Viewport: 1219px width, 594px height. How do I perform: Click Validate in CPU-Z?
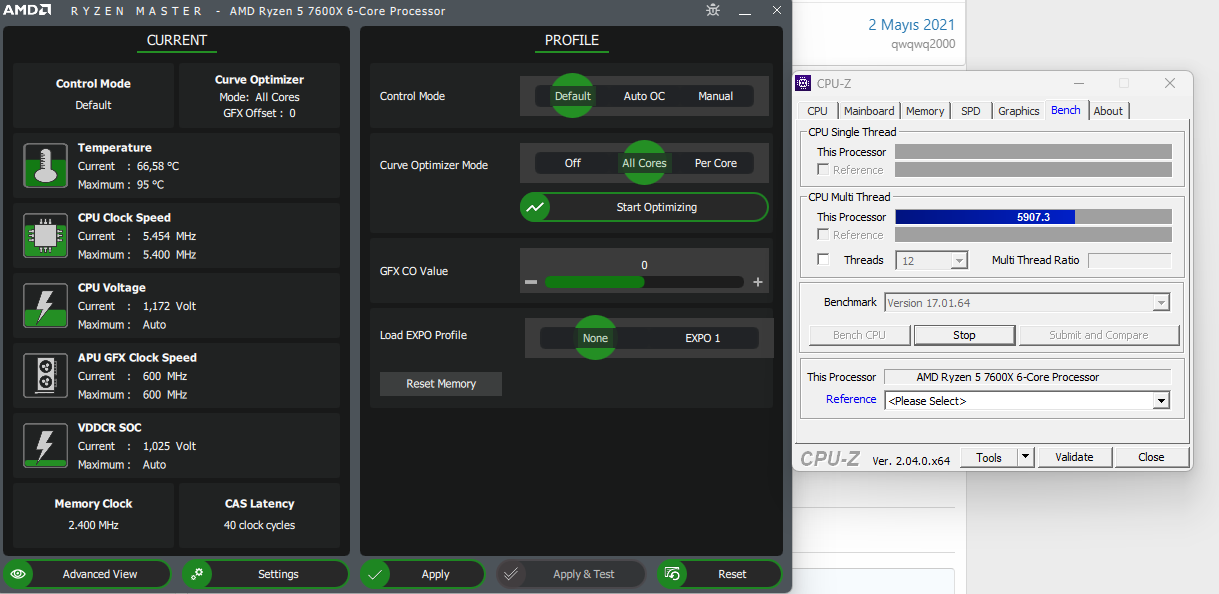(x=1074, y=457)
